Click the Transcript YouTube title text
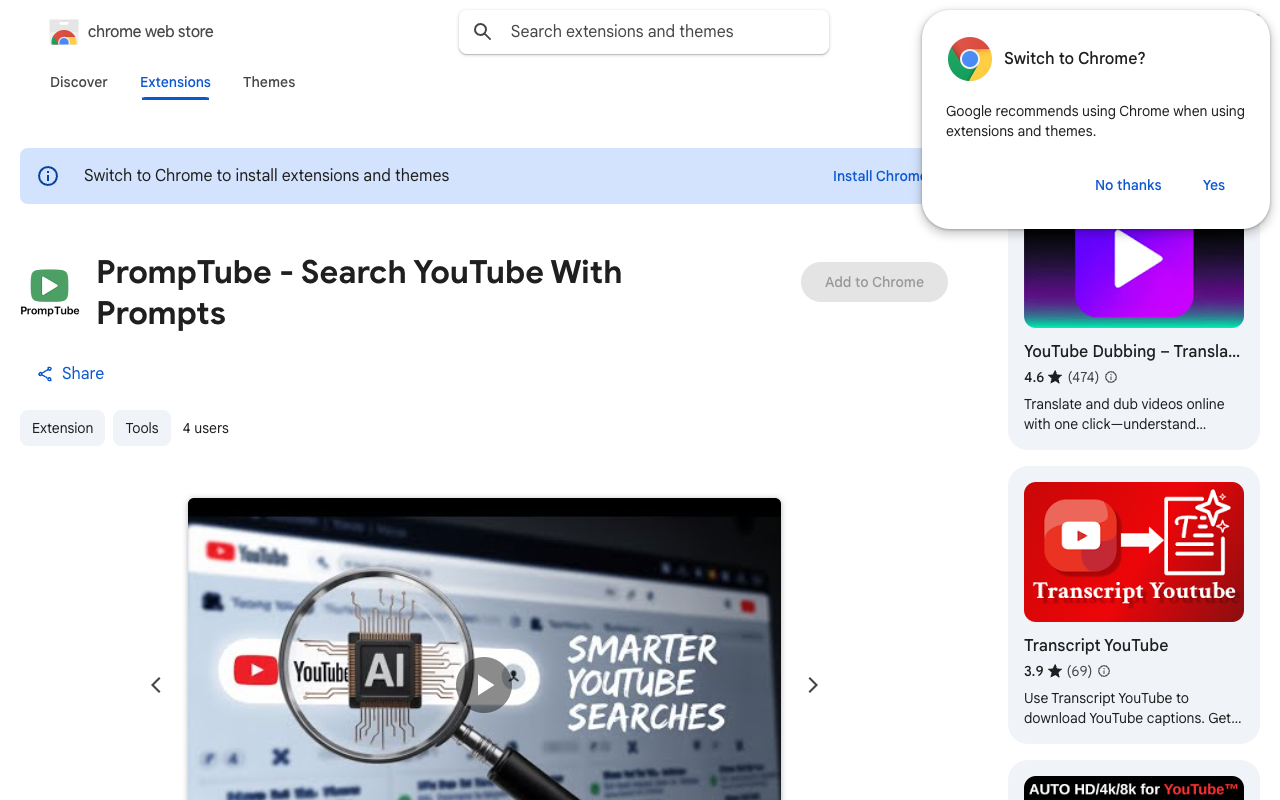 [x=1096, y=645]
